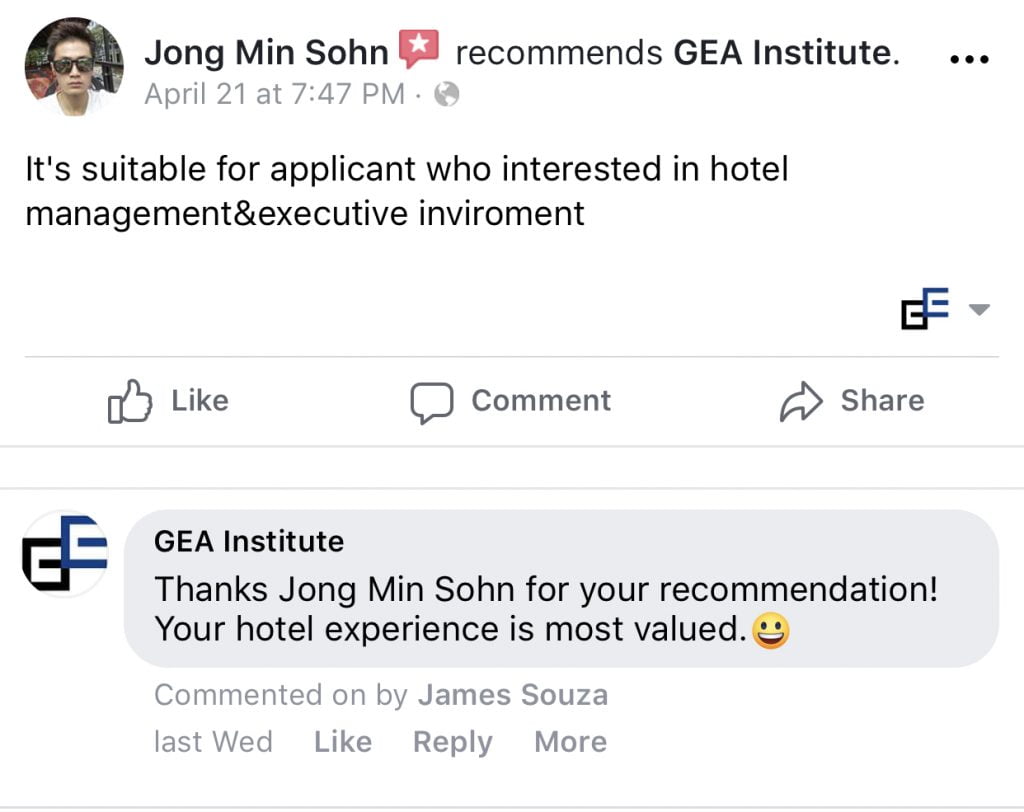The width and height of the screenshot is (1024, 812).
Task: Open the GEA Institute page link in header
Action: pos(781,52)
